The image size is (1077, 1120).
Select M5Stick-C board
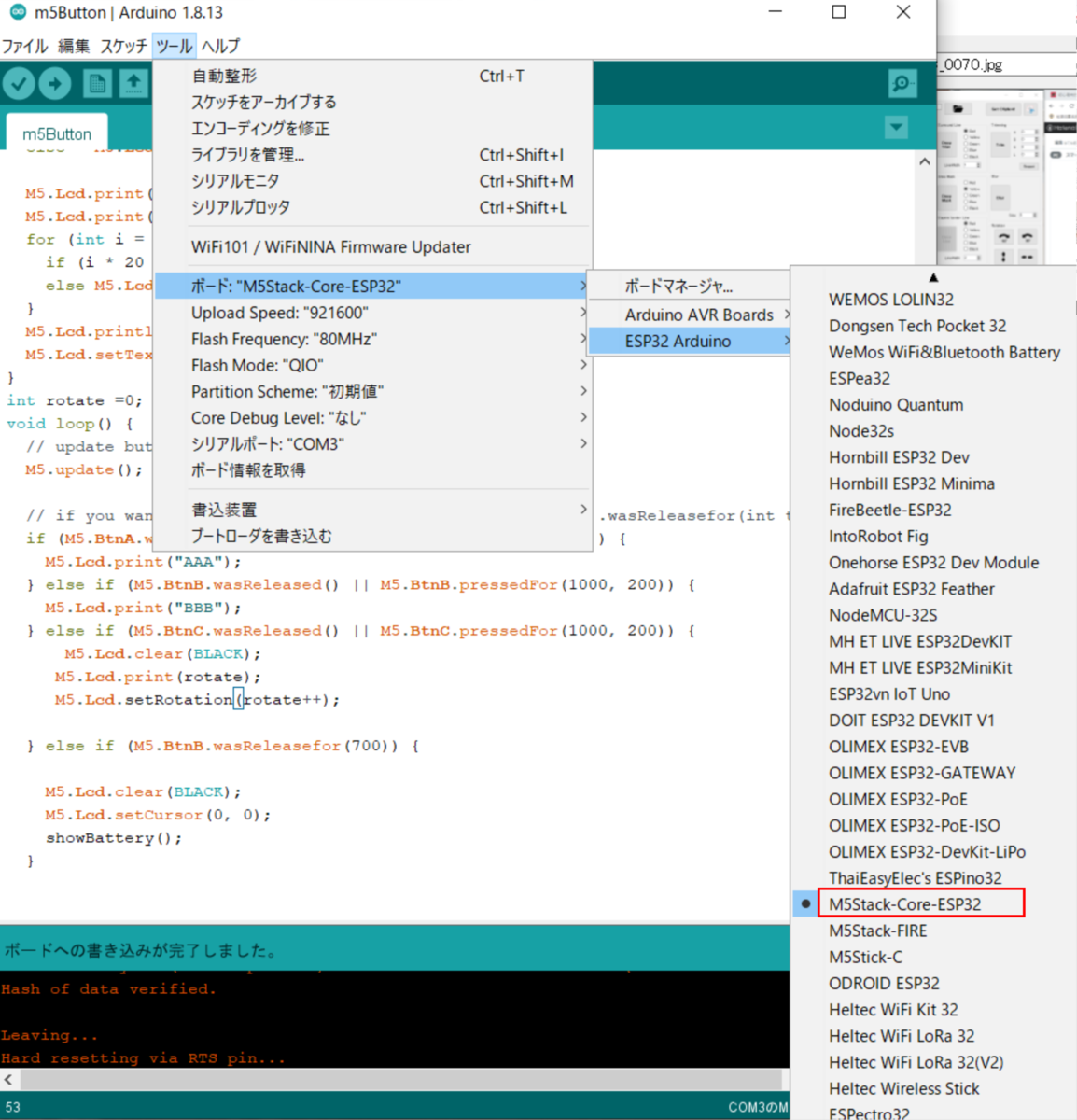click(933, 957)
